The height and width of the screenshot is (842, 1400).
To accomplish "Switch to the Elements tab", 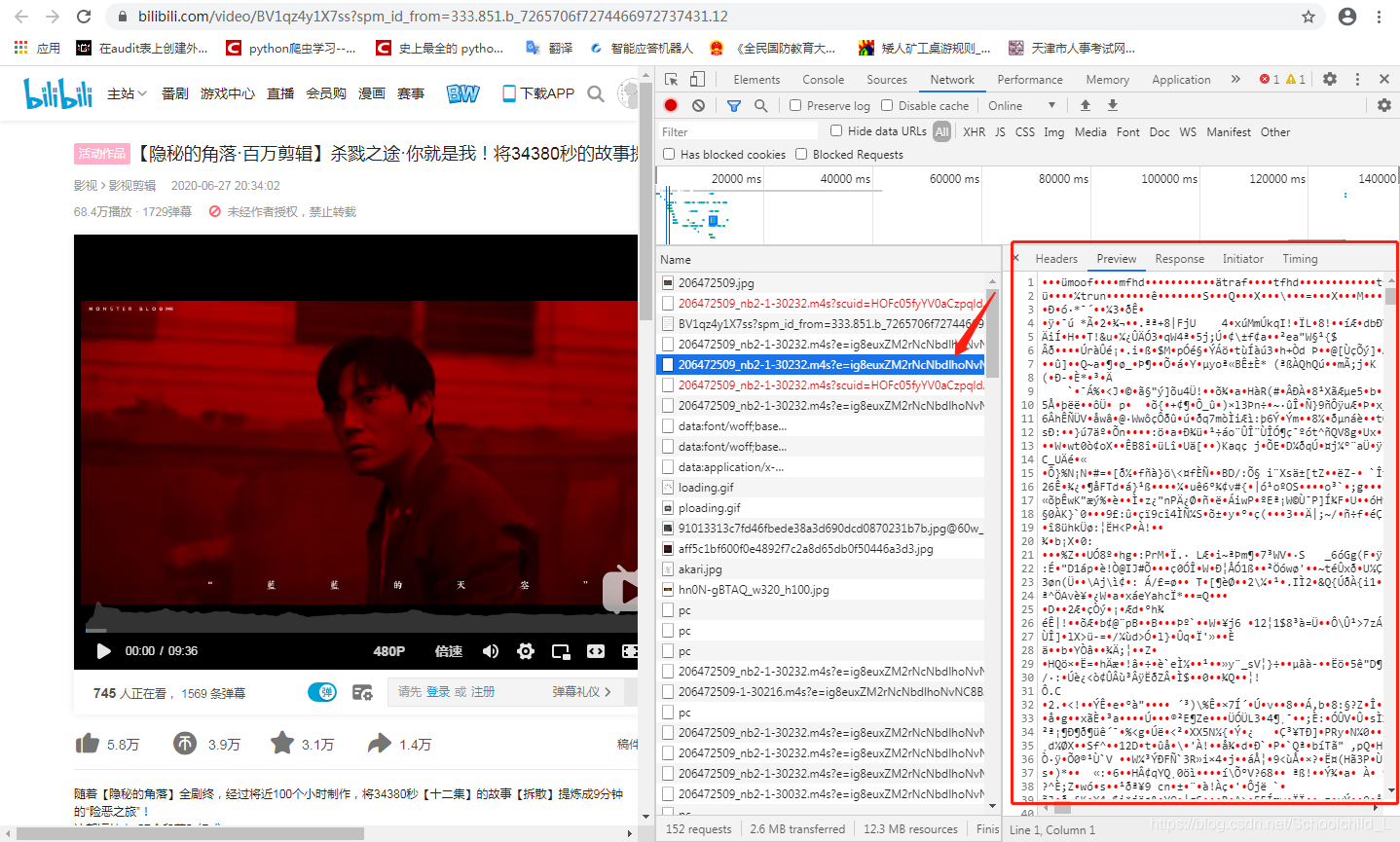I will click(x=756, y=80).
